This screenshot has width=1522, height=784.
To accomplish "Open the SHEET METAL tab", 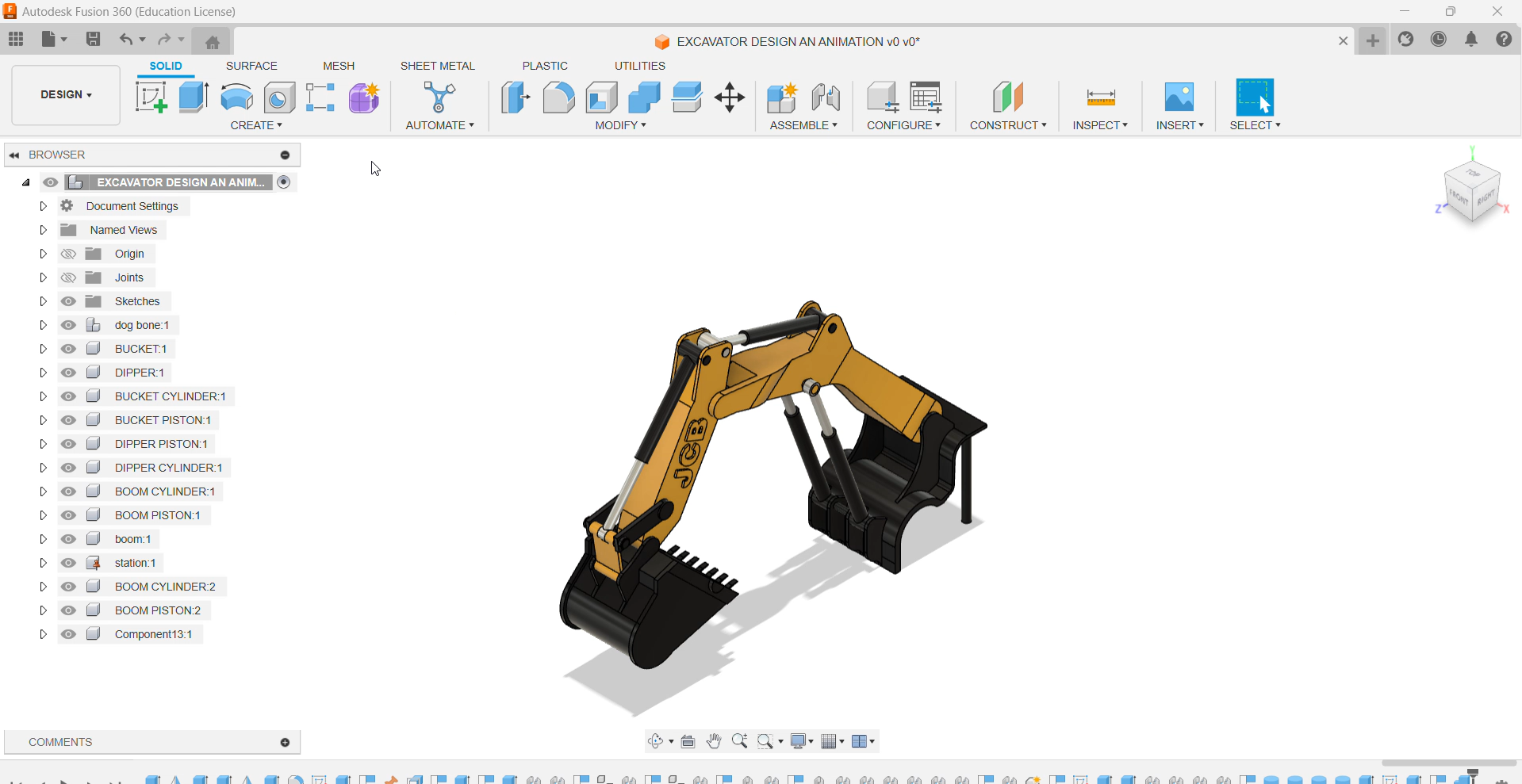I will click(437, 66).
